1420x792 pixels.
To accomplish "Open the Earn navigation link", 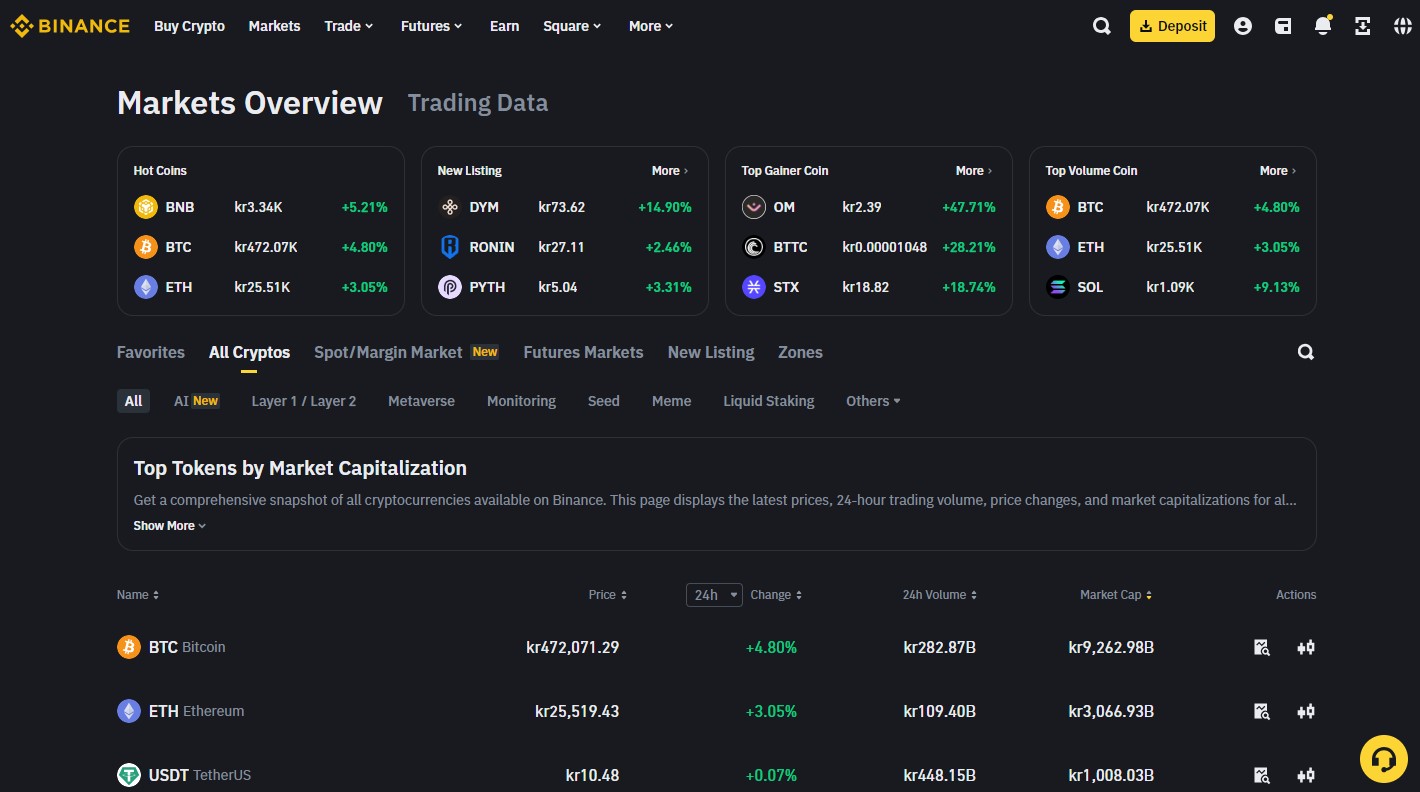I will [x=504, y=26].
